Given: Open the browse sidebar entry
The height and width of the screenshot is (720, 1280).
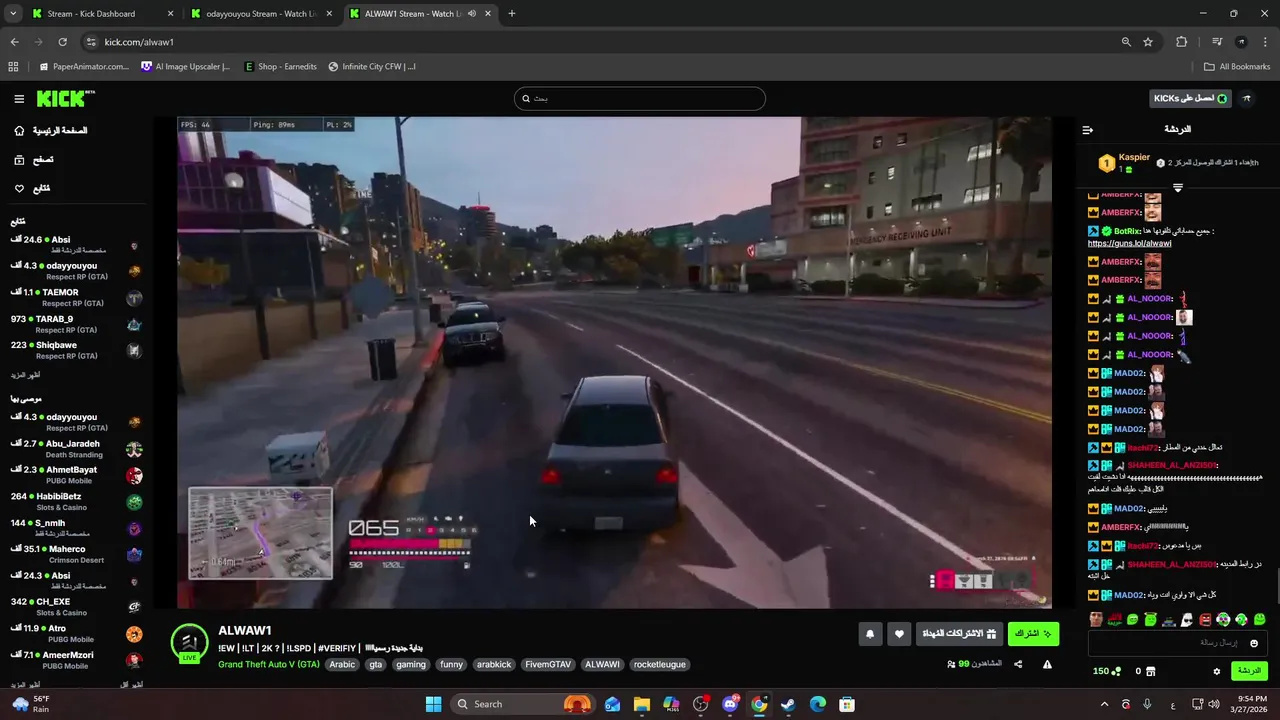Looking at the screenshot, I should point(33,160).
